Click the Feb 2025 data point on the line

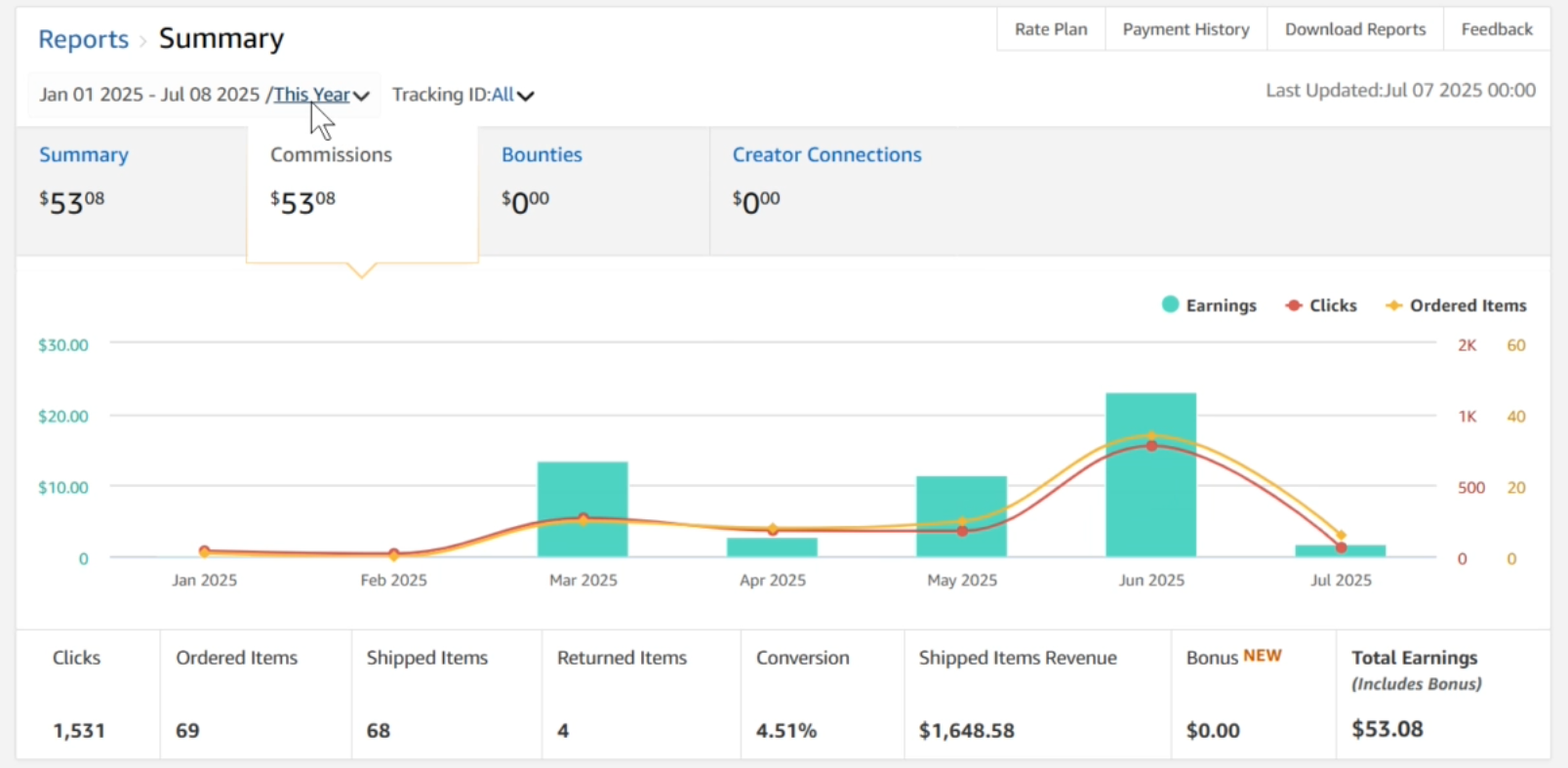tap(393, 554)
